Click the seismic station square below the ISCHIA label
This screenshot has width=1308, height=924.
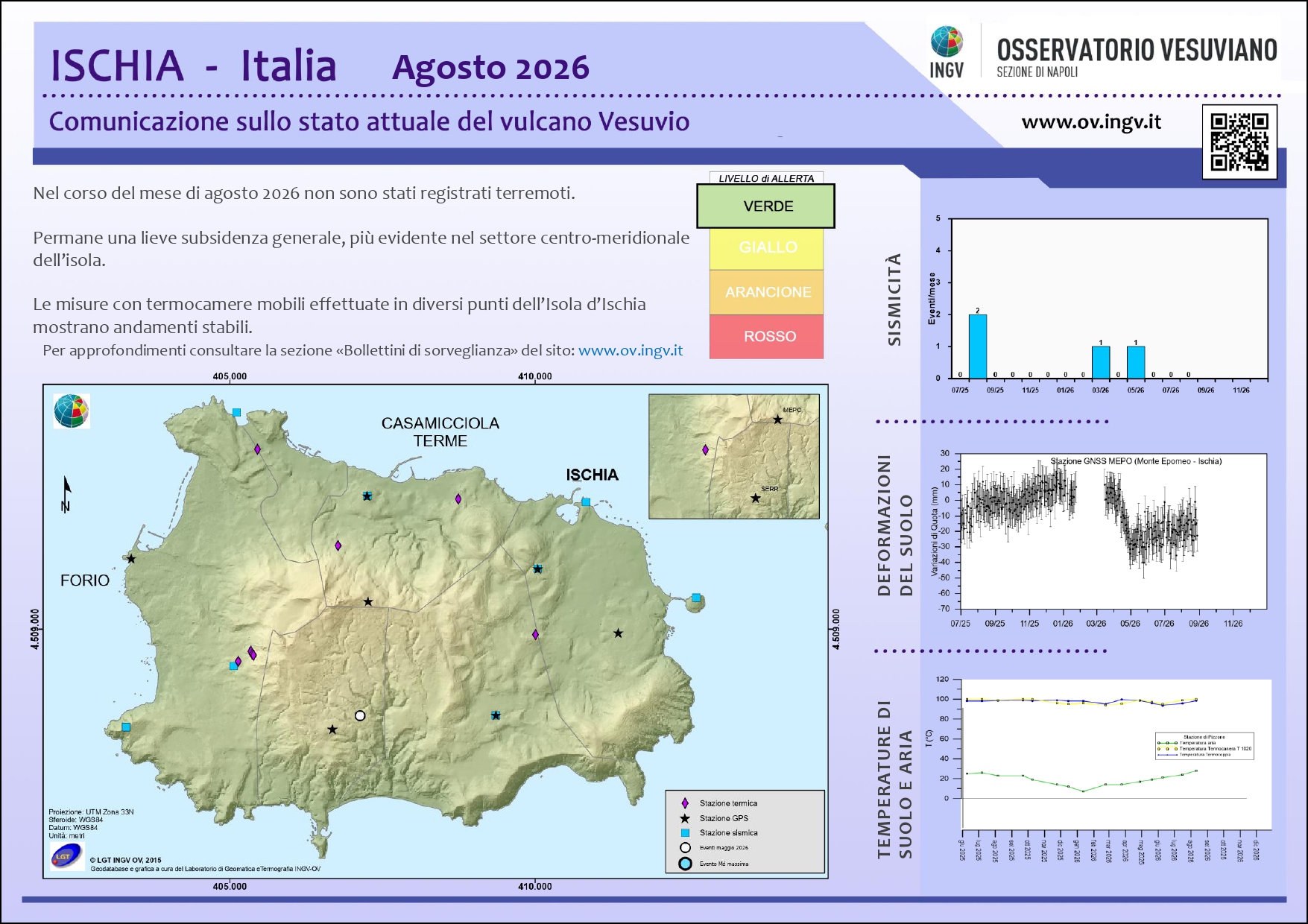[586, 501]
